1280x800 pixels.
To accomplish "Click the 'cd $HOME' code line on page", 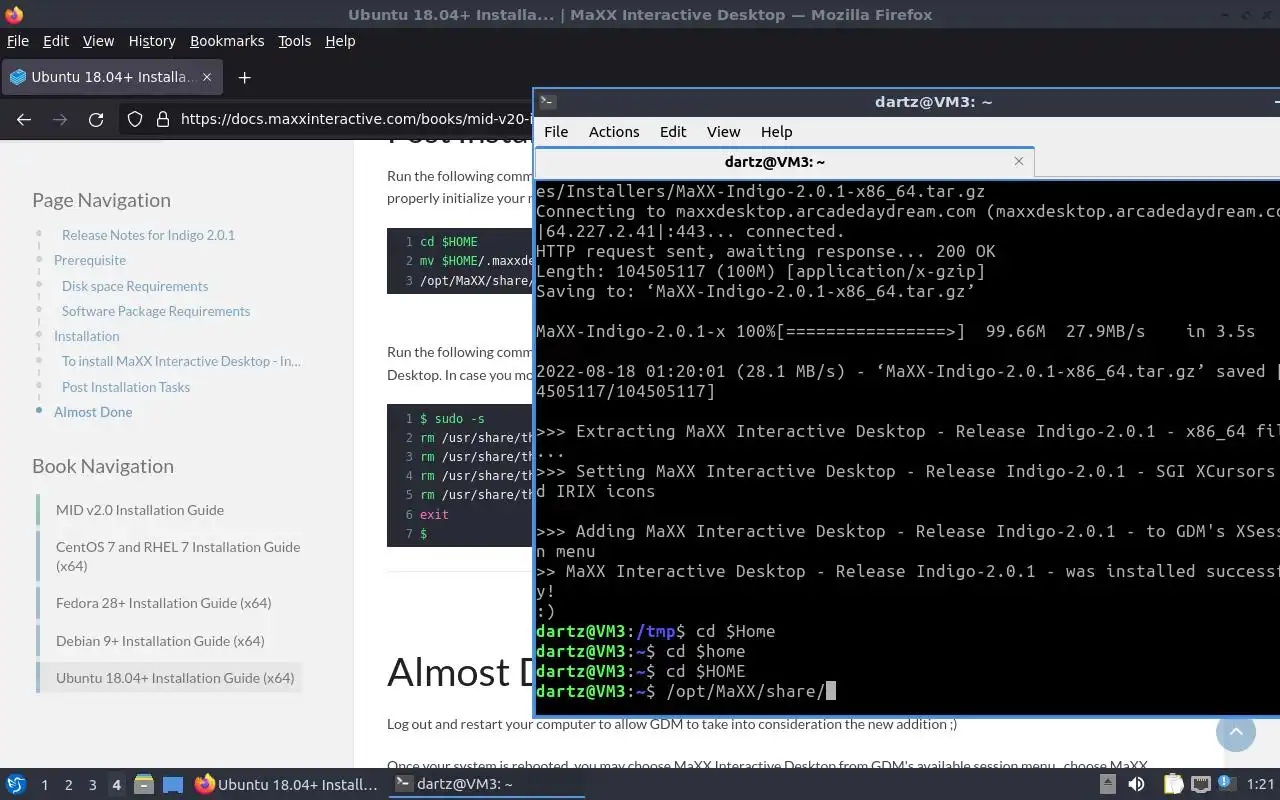I will click(x=449, y=242).
